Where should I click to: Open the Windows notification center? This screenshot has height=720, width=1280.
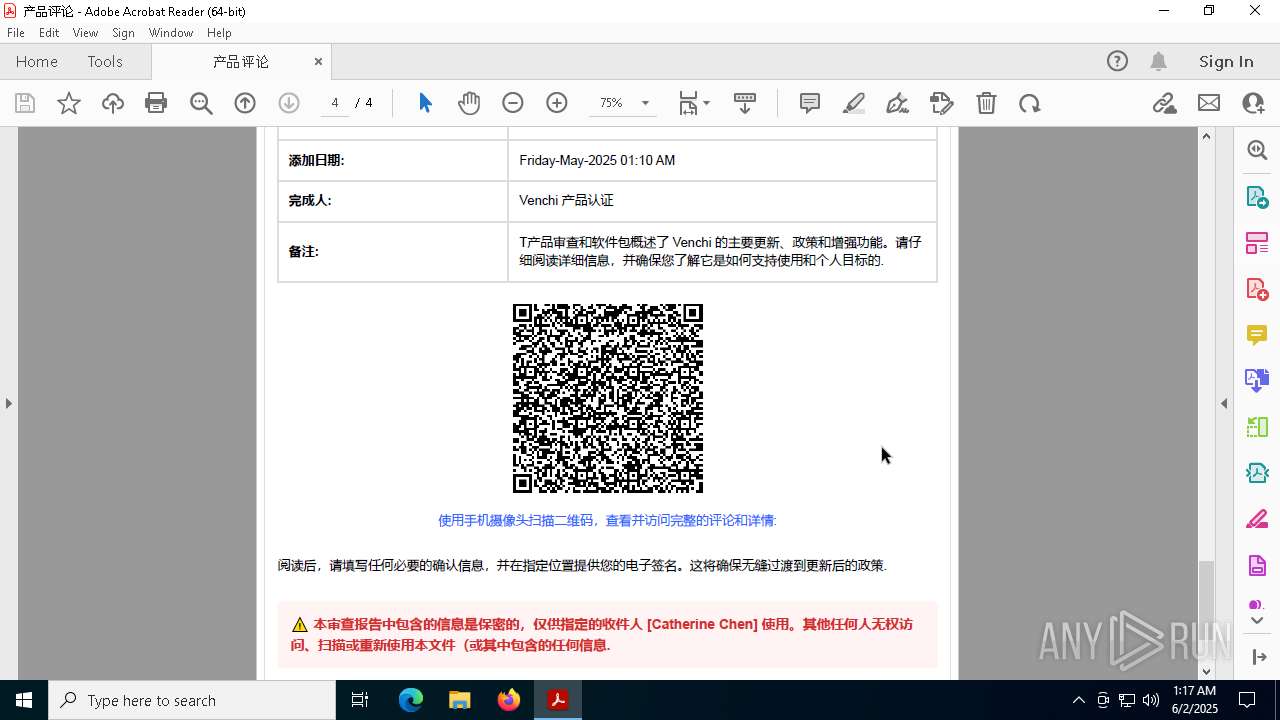tap(1248, 700)
